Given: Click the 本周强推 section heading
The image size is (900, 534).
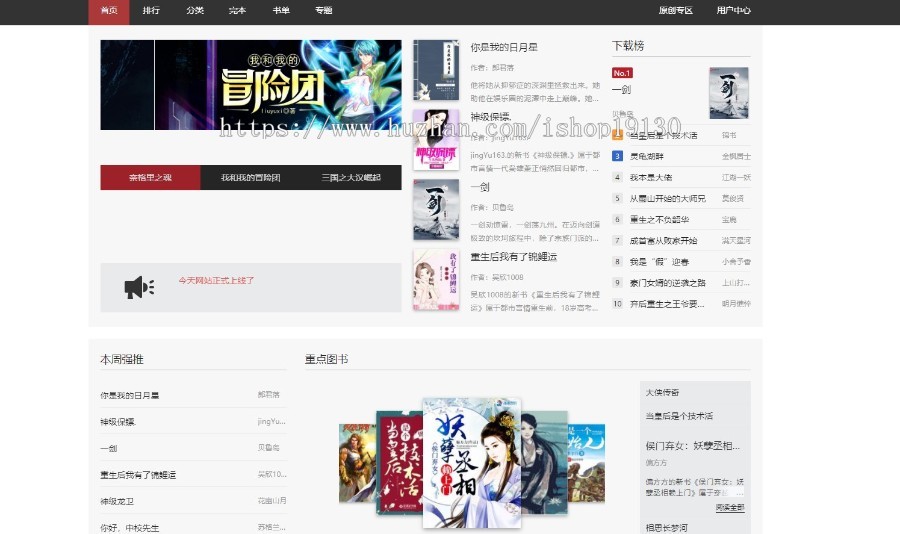Looking at the screenshot, I should click(122, 359).
